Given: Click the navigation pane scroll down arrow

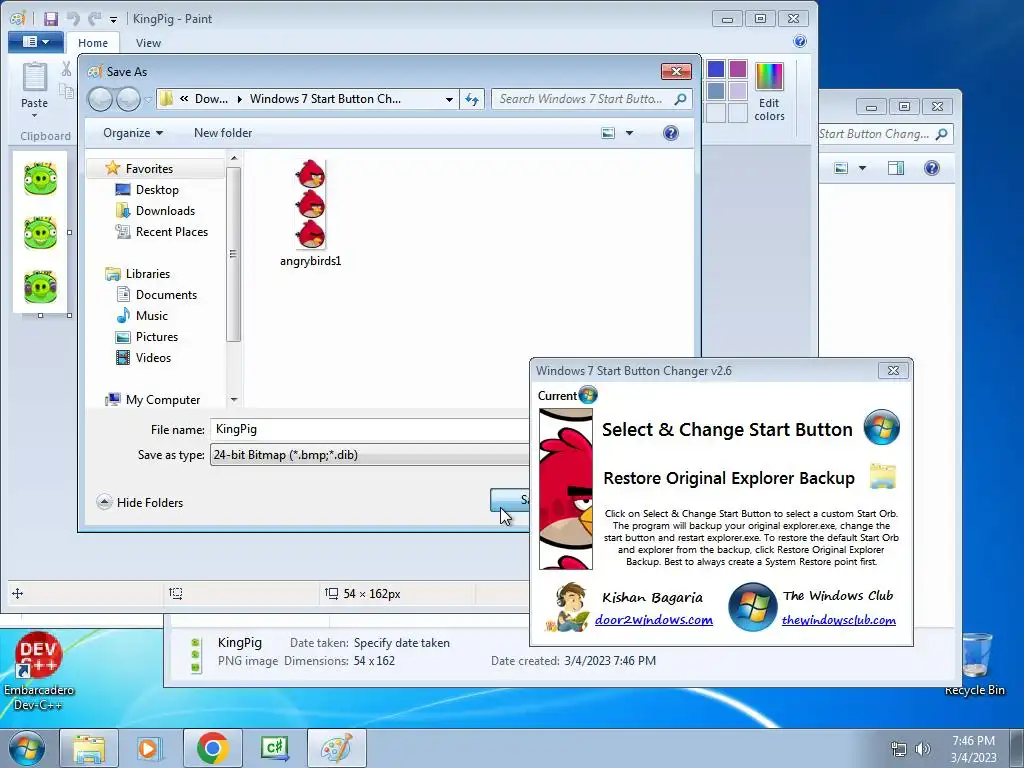Looking at the screenshot, I should [x=234, y=400].
